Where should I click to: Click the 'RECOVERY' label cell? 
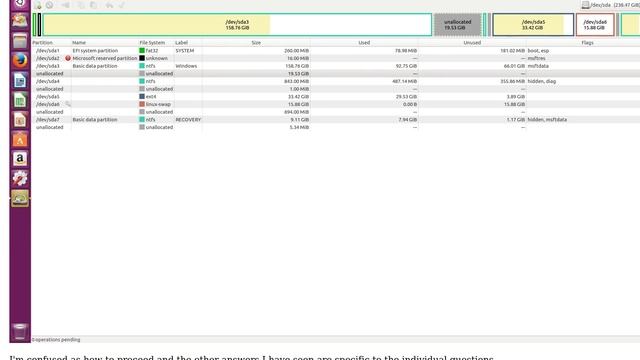(188, 120)
